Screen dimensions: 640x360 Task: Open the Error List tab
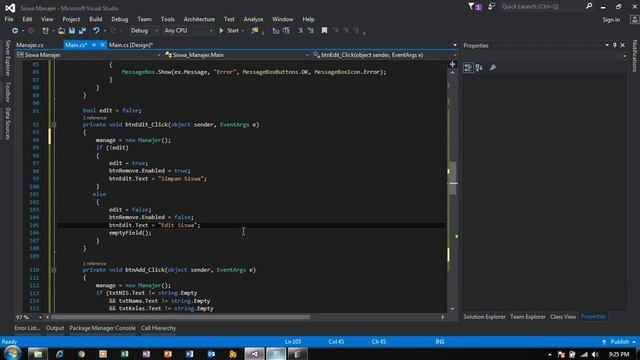coord(27,328)
